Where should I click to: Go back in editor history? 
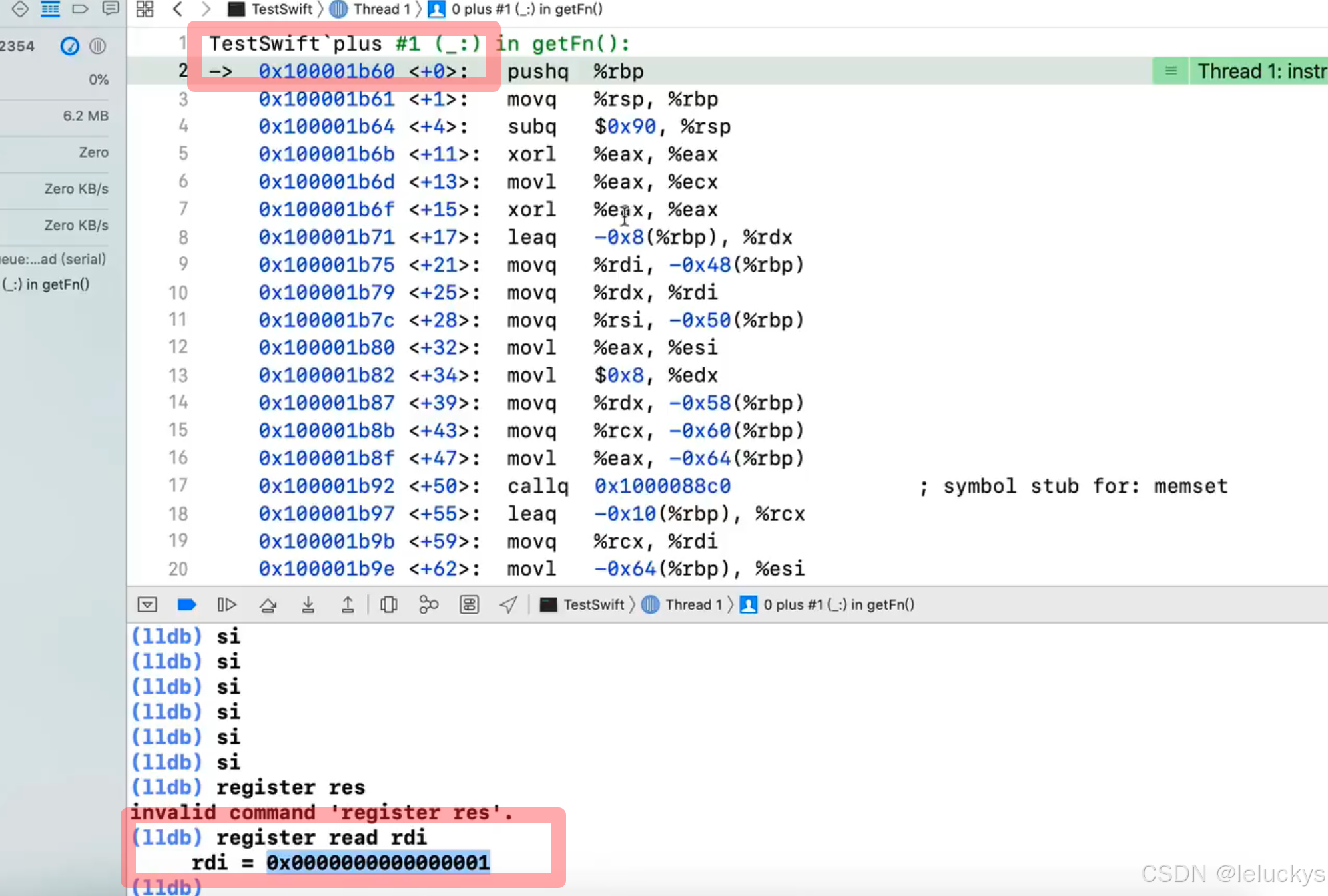(177, 9)
